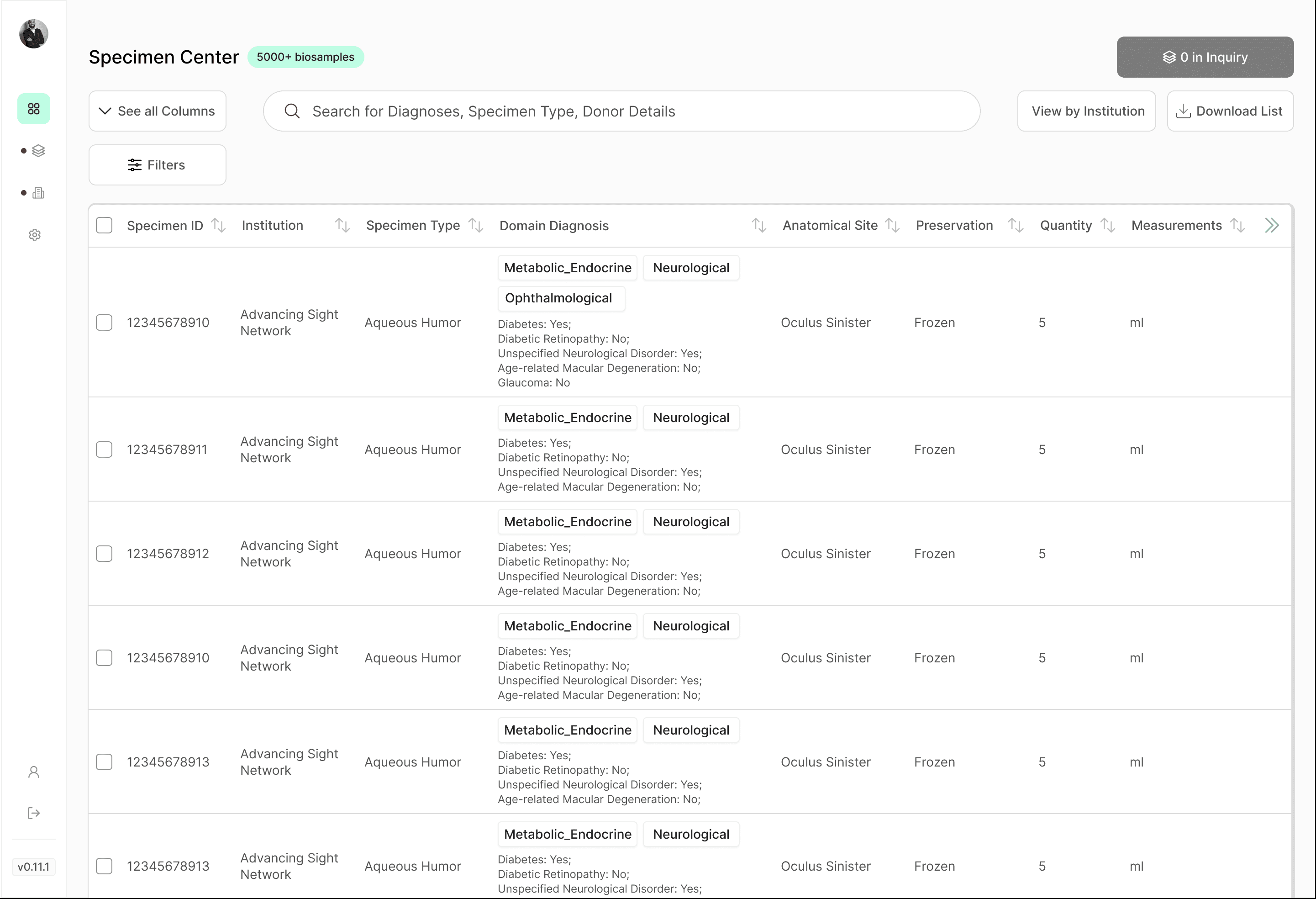
Task: Open the dashboard grid icon in sidebar
Action: coord(34,109)
